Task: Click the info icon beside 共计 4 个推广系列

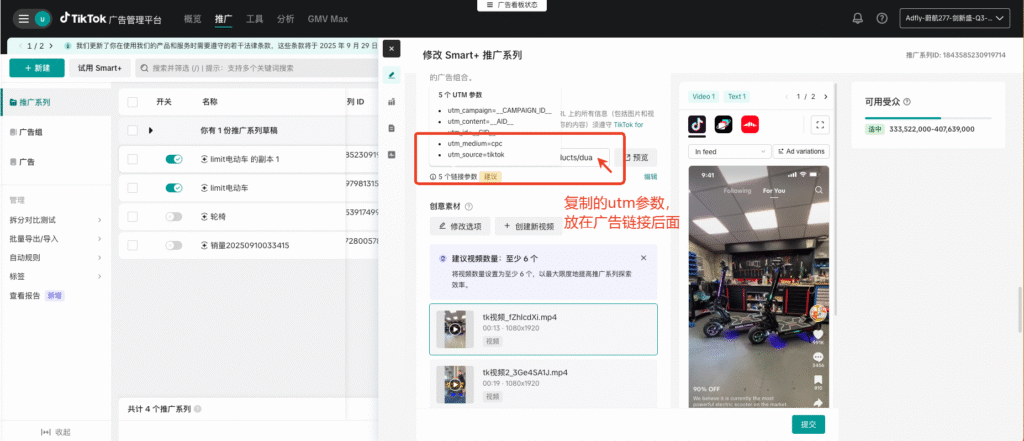Action: (197, 409)
